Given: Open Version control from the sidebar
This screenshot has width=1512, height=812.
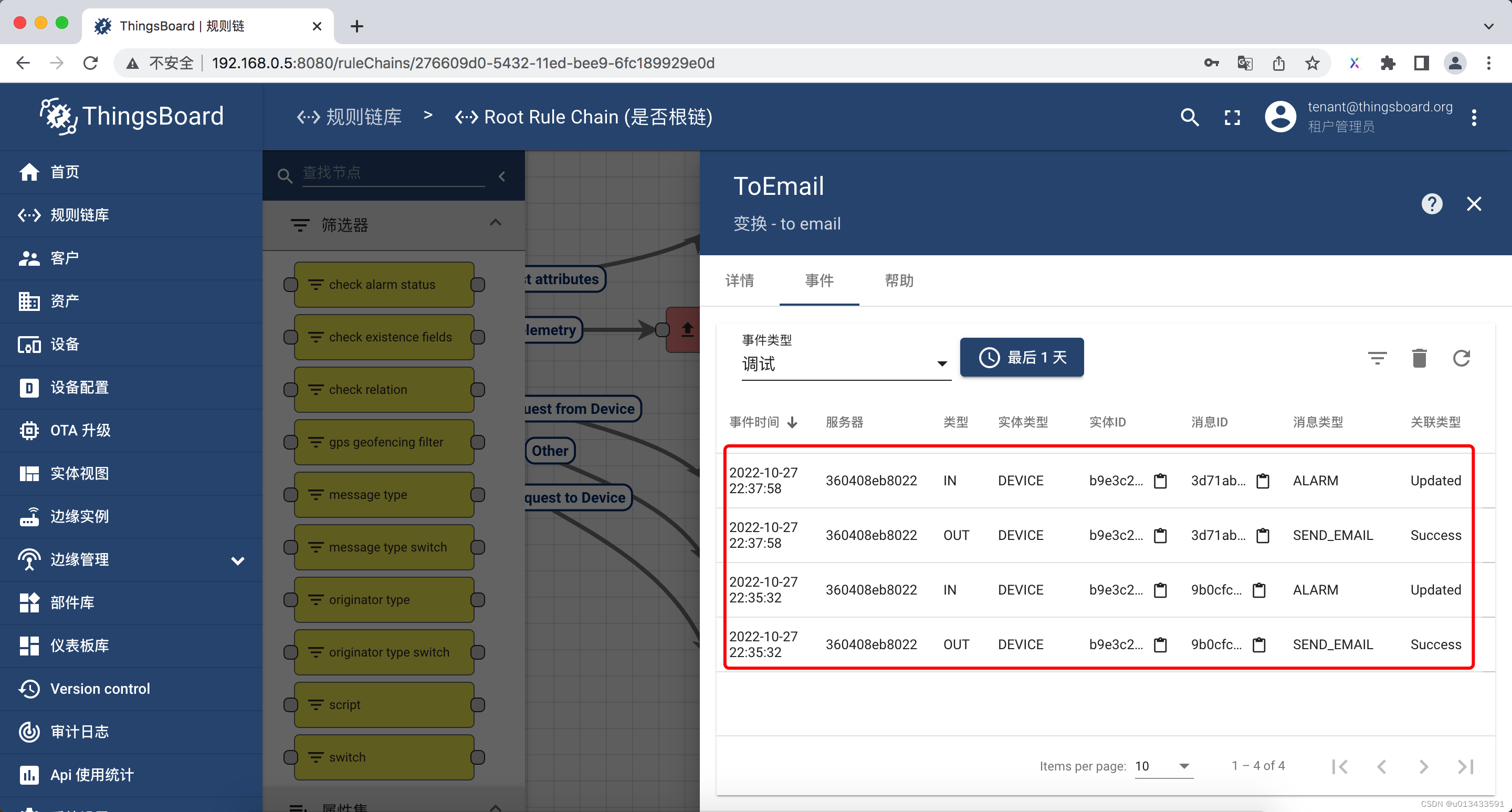Looking at the screenshot, I should [x=100, y=688].
